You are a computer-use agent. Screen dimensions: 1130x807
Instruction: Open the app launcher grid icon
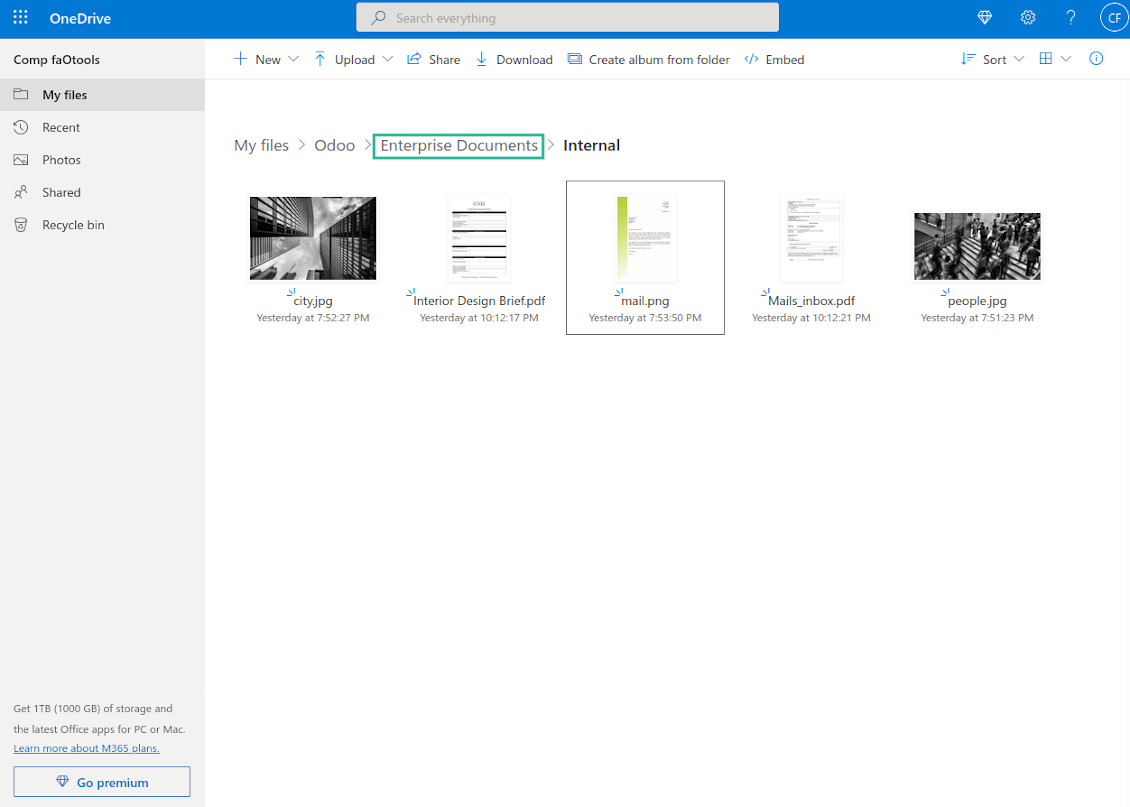(20, 17)
